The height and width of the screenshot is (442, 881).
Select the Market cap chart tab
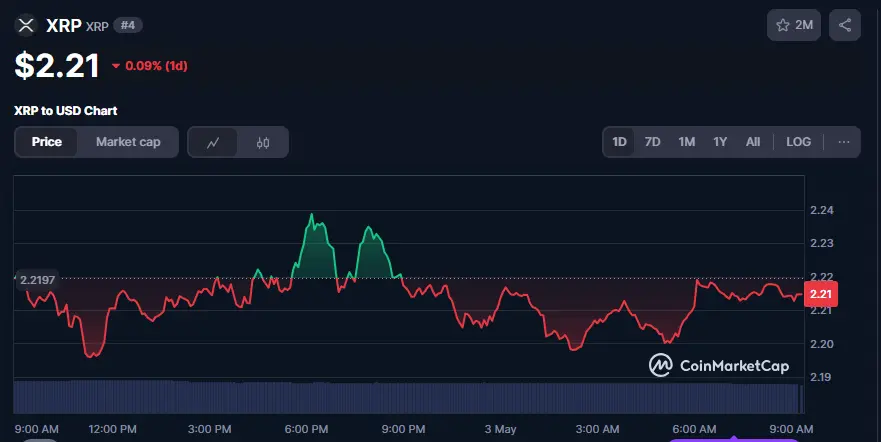[128, 142]
